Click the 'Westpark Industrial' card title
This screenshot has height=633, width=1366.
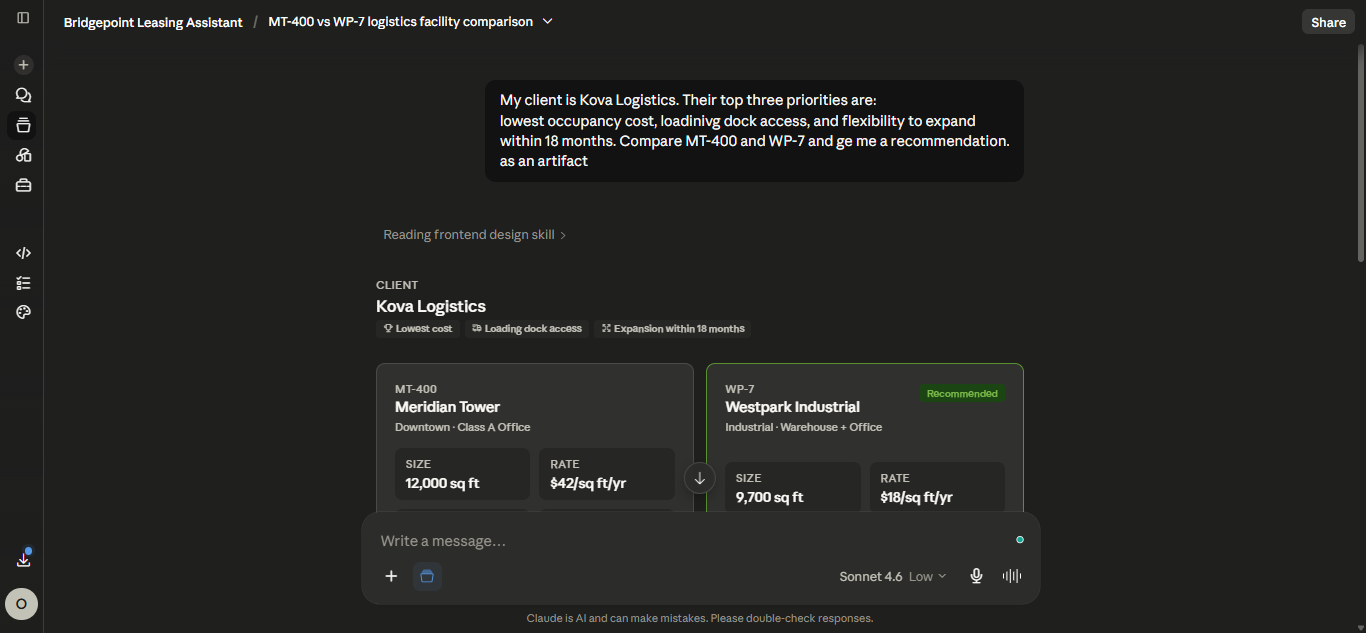click(792, 407)
